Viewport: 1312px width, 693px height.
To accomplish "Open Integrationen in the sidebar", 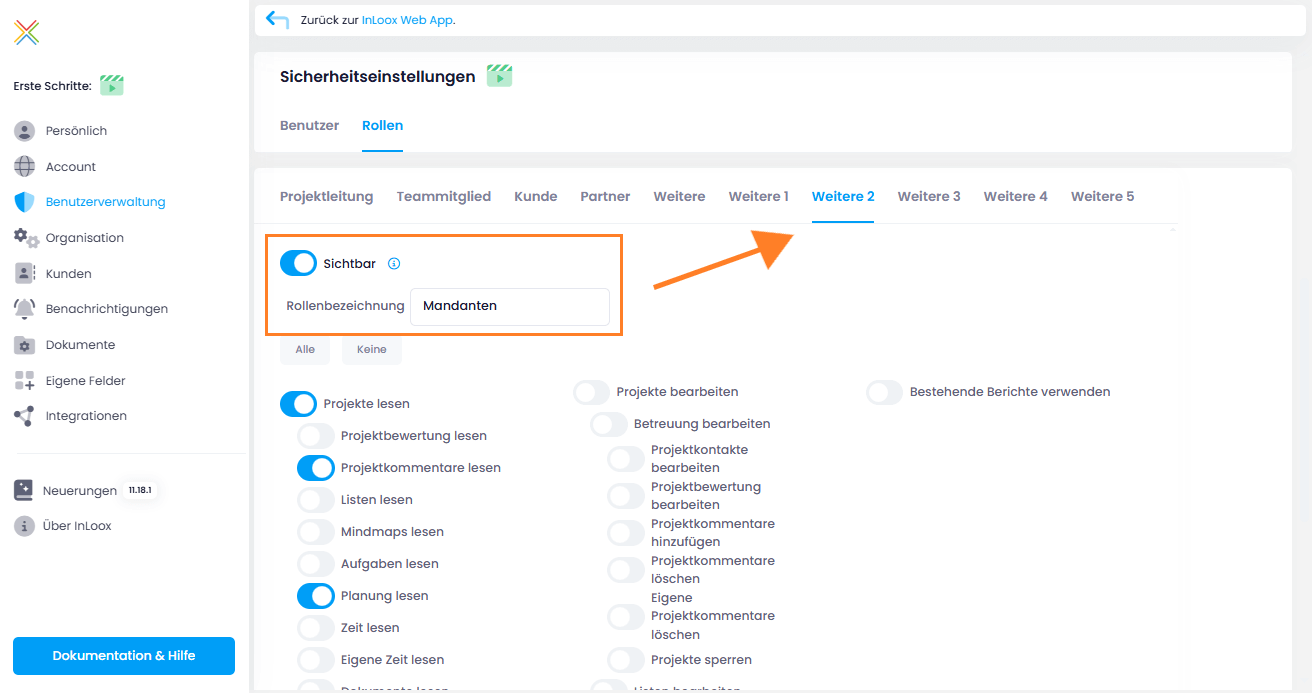I will [x=86, y=416].
